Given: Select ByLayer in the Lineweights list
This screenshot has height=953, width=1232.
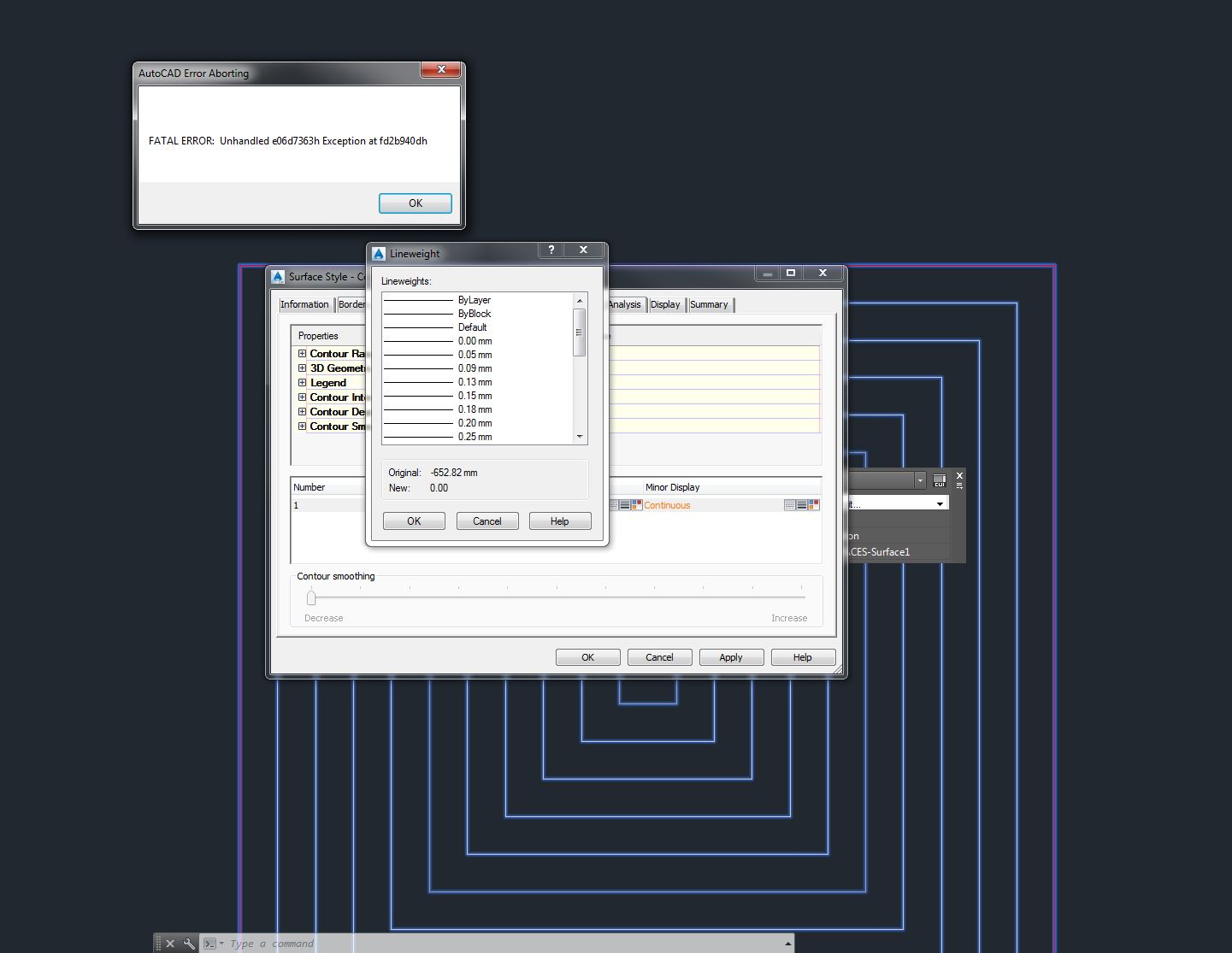Looking at the screenshot, I should 478,300.
